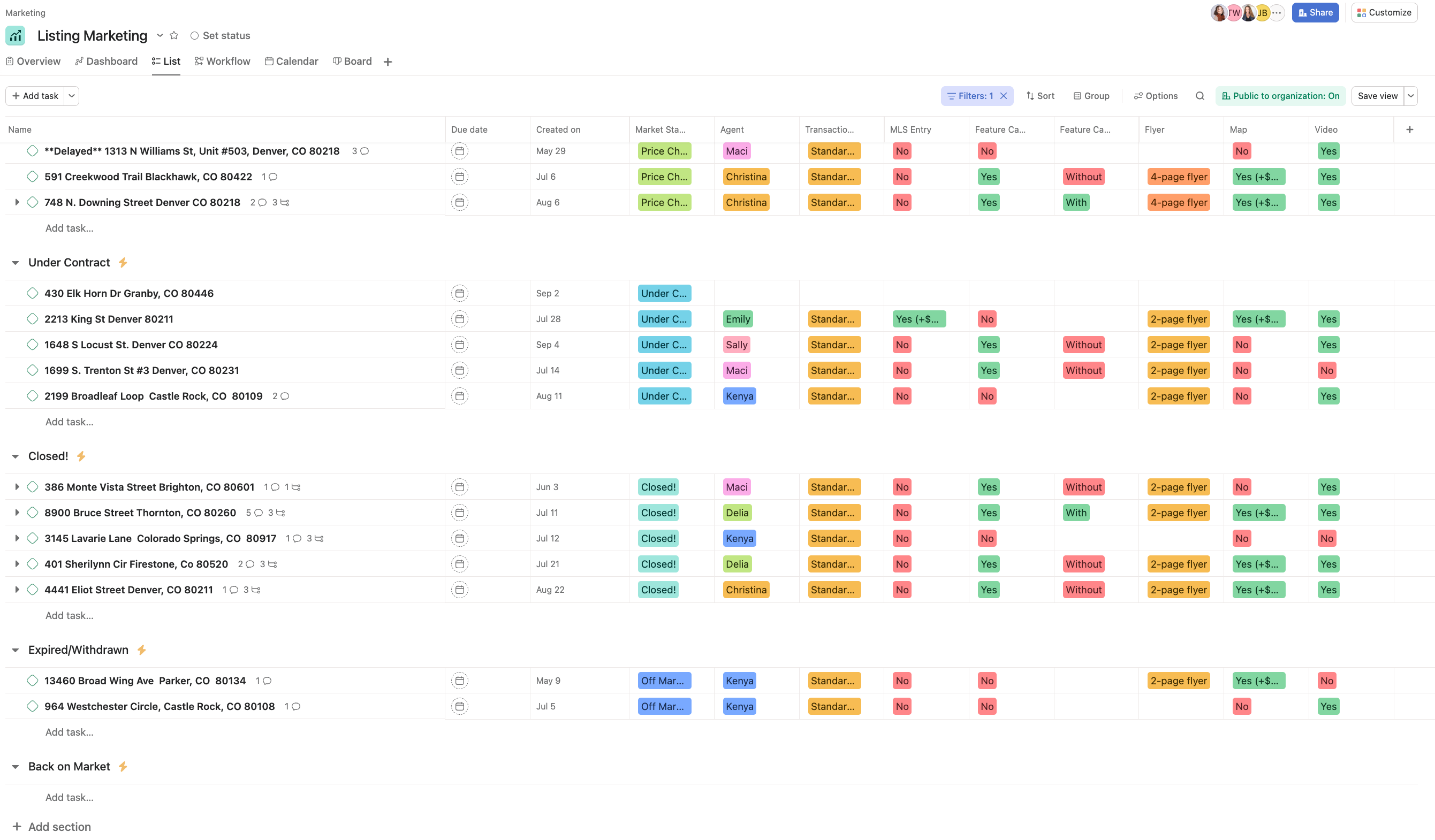Click the search icon in the toolbar
Image resolution: width=1435 pixels, height=840 pixels.
1200,96
